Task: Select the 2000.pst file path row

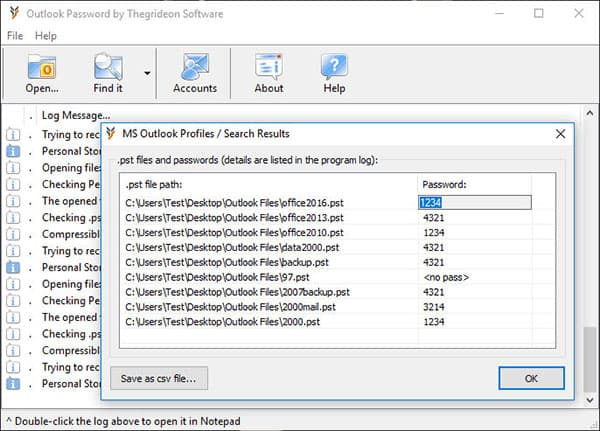Action: 222,322
